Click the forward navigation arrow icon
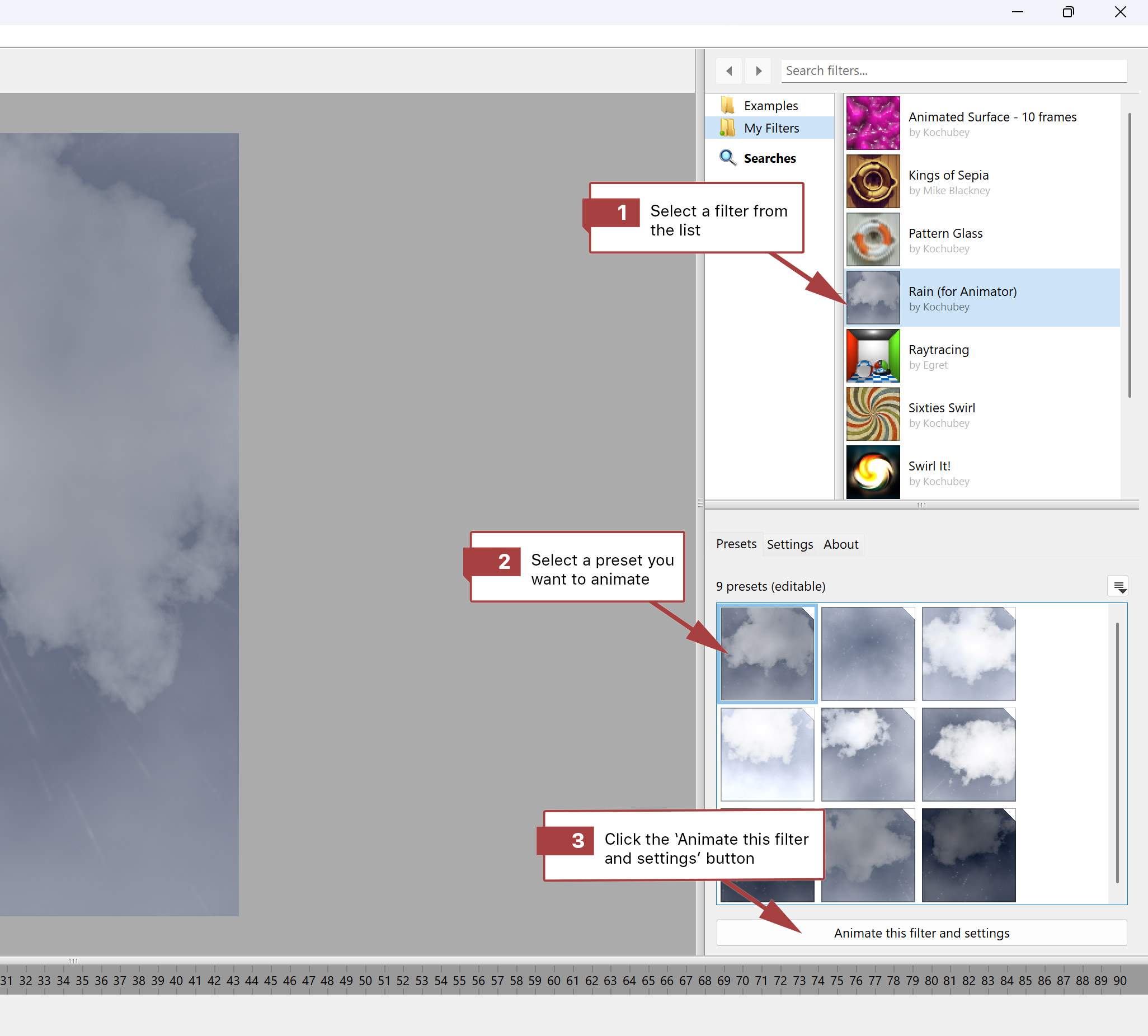Viewport: 1148px width, 1036px height. [x=758, y=71]
